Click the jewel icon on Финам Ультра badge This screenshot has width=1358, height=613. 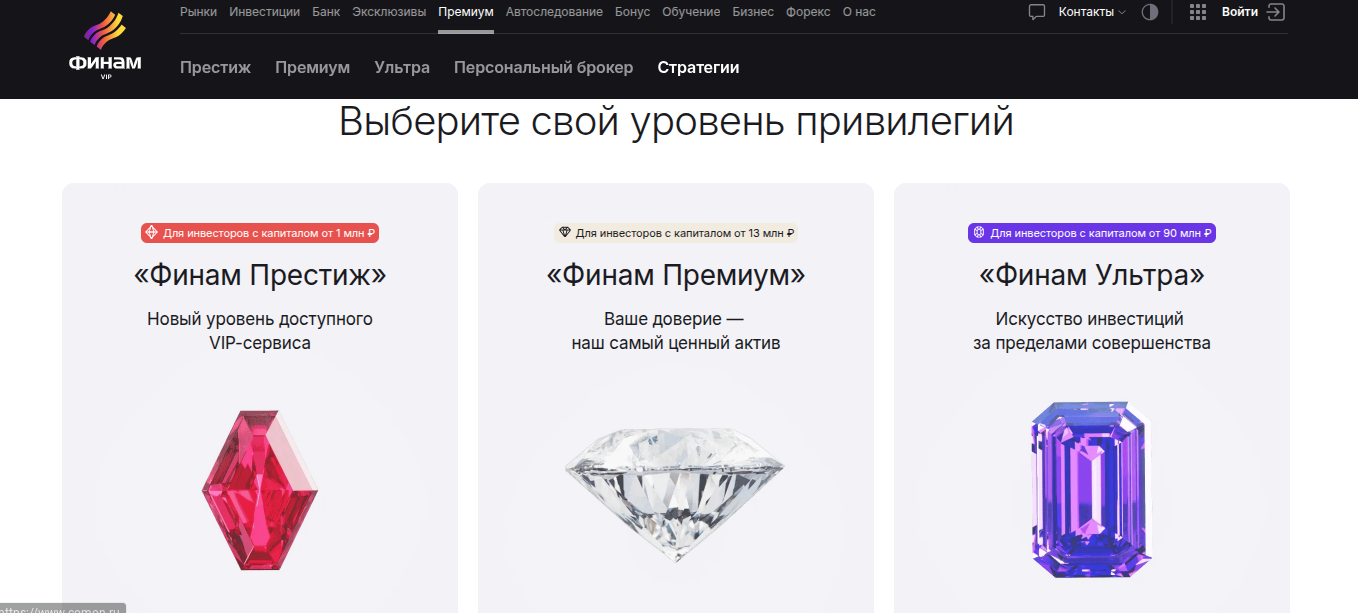tap(978, 232)
